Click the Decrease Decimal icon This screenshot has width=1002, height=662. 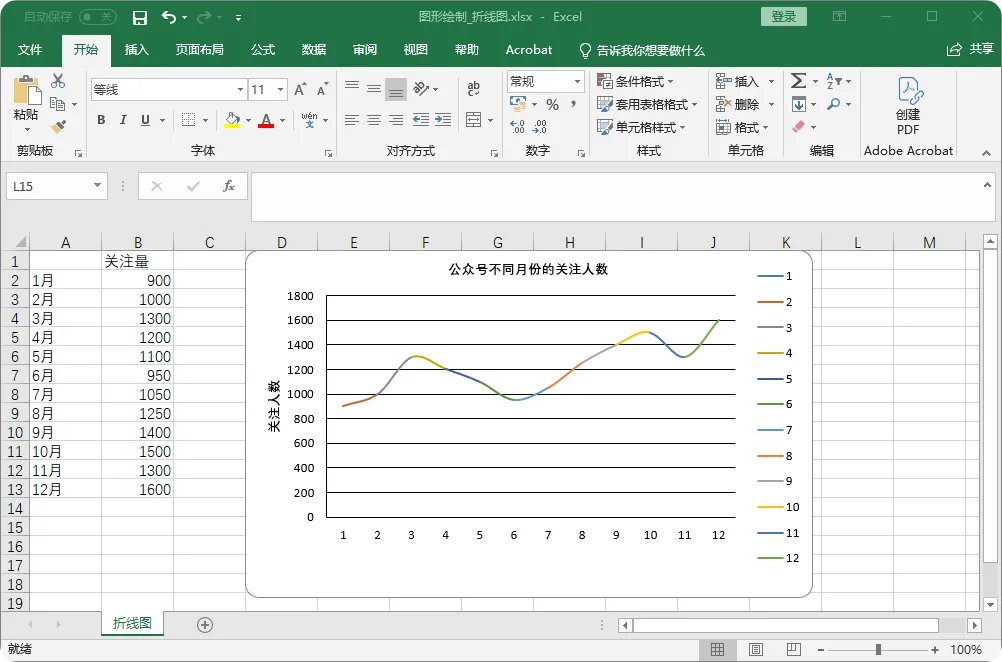(540, 127)
